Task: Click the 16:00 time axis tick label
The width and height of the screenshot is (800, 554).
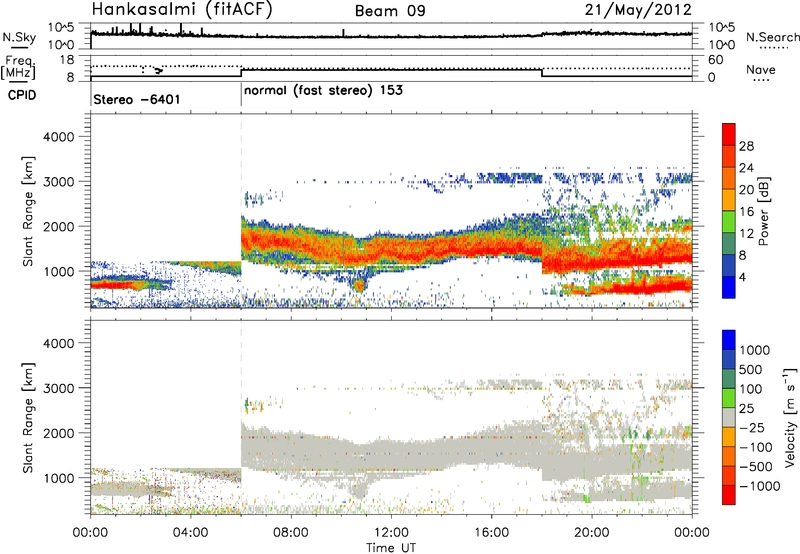Action: [x=491, y=533]
